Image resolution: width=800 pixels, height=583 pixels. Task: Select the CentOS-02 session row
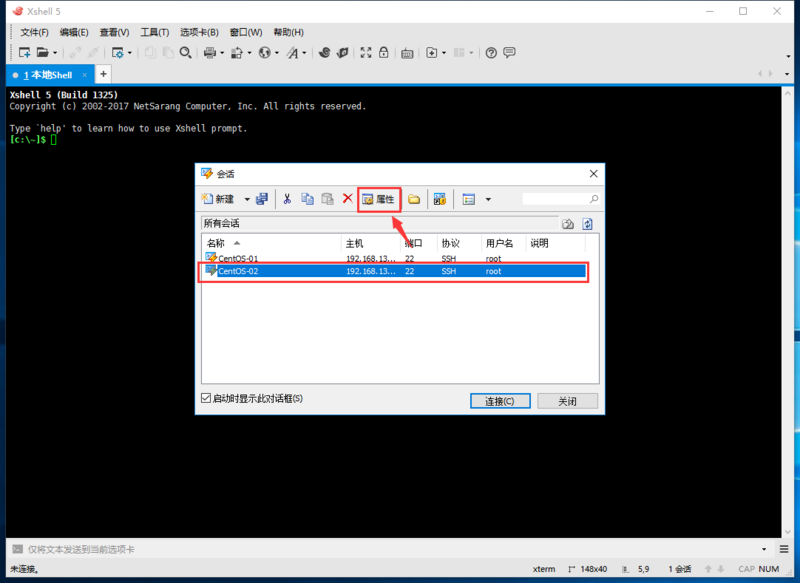[394, 271]
